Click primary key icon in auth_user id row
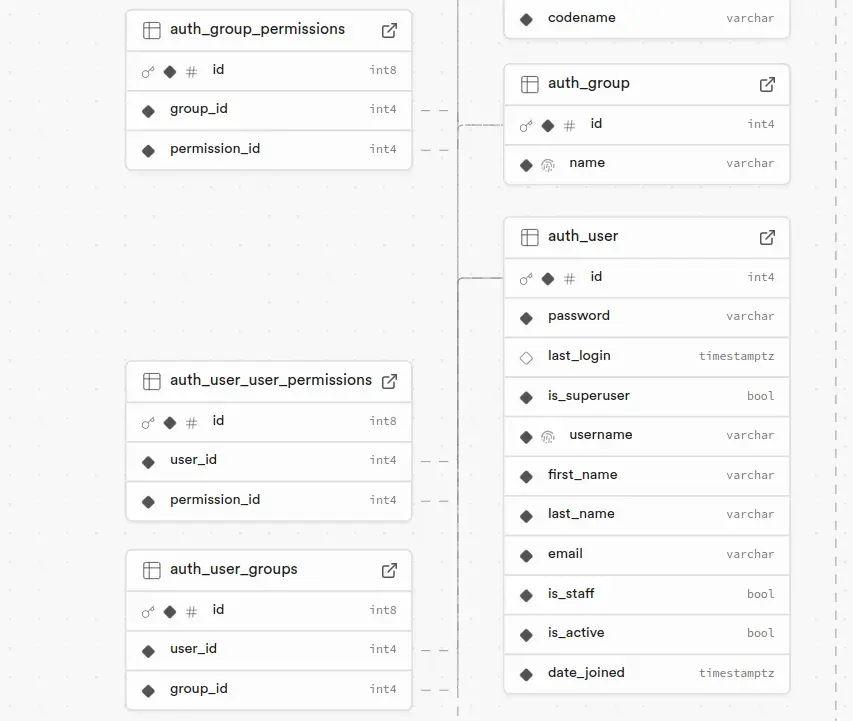This screenshot has width=853, height=721. pyautogui.click(x=526, y=278)
